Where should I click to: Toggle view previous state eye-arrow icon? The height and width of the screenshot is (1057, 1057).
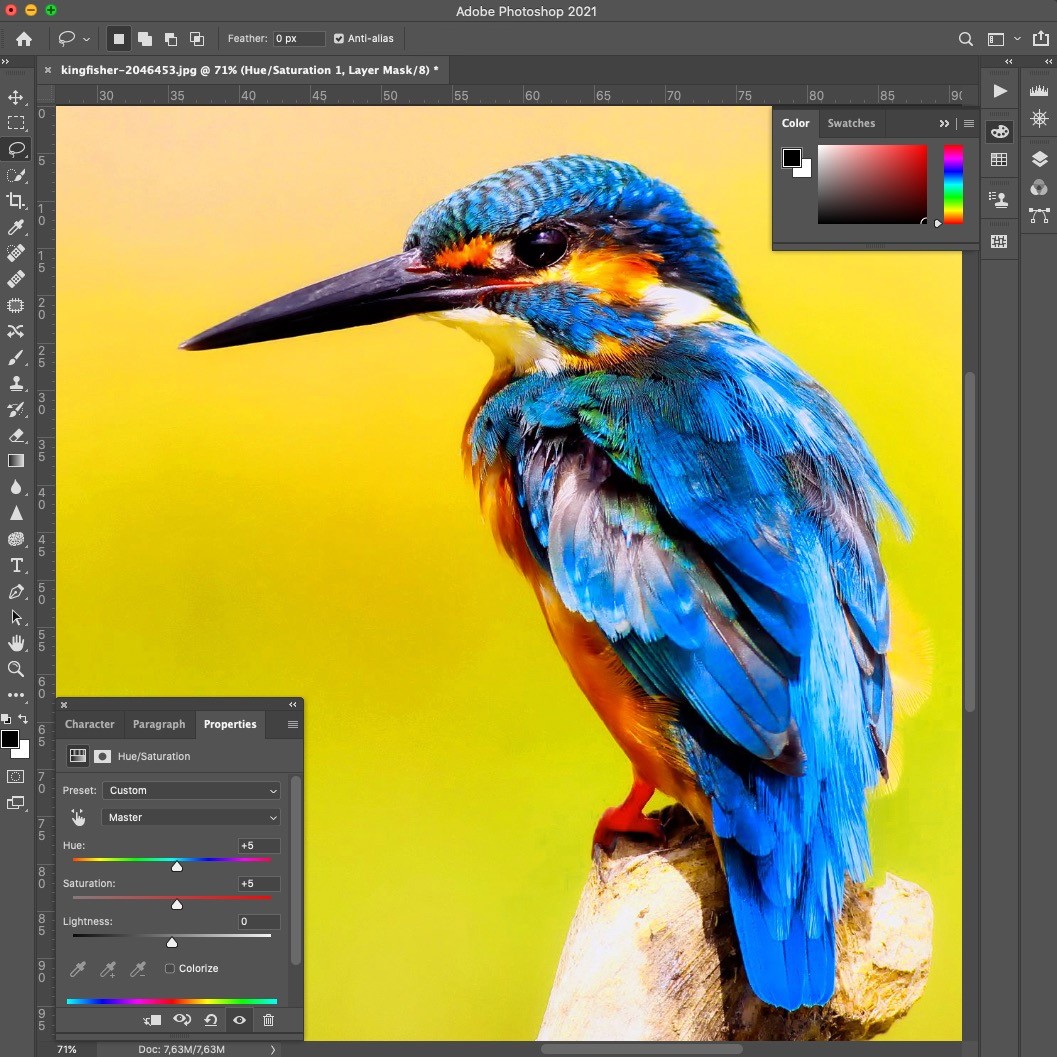click(182, 1019)
